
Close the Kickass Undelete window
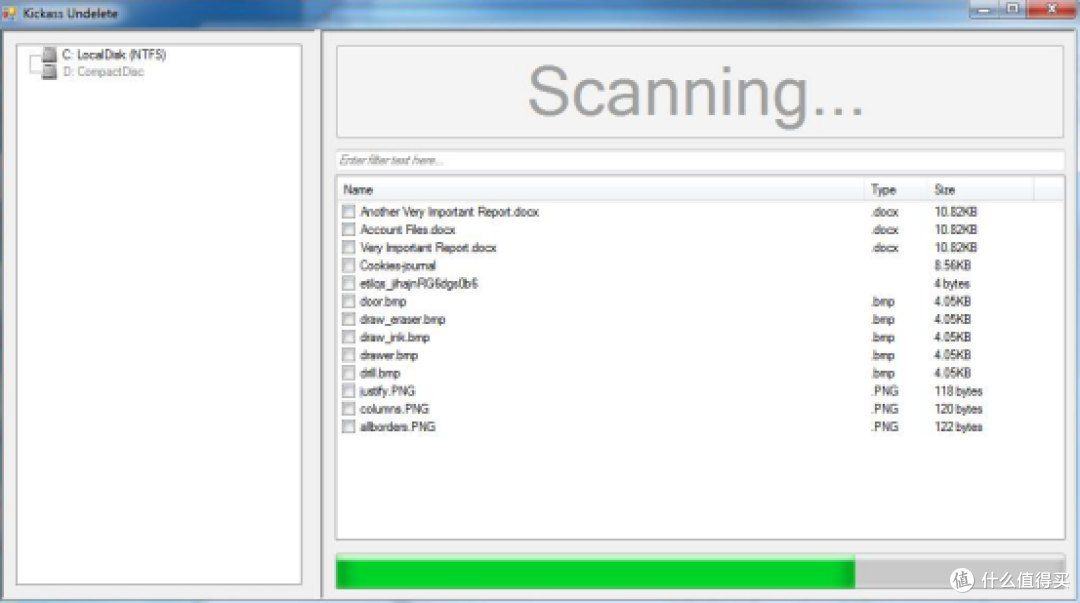(x=1052, y=10)
